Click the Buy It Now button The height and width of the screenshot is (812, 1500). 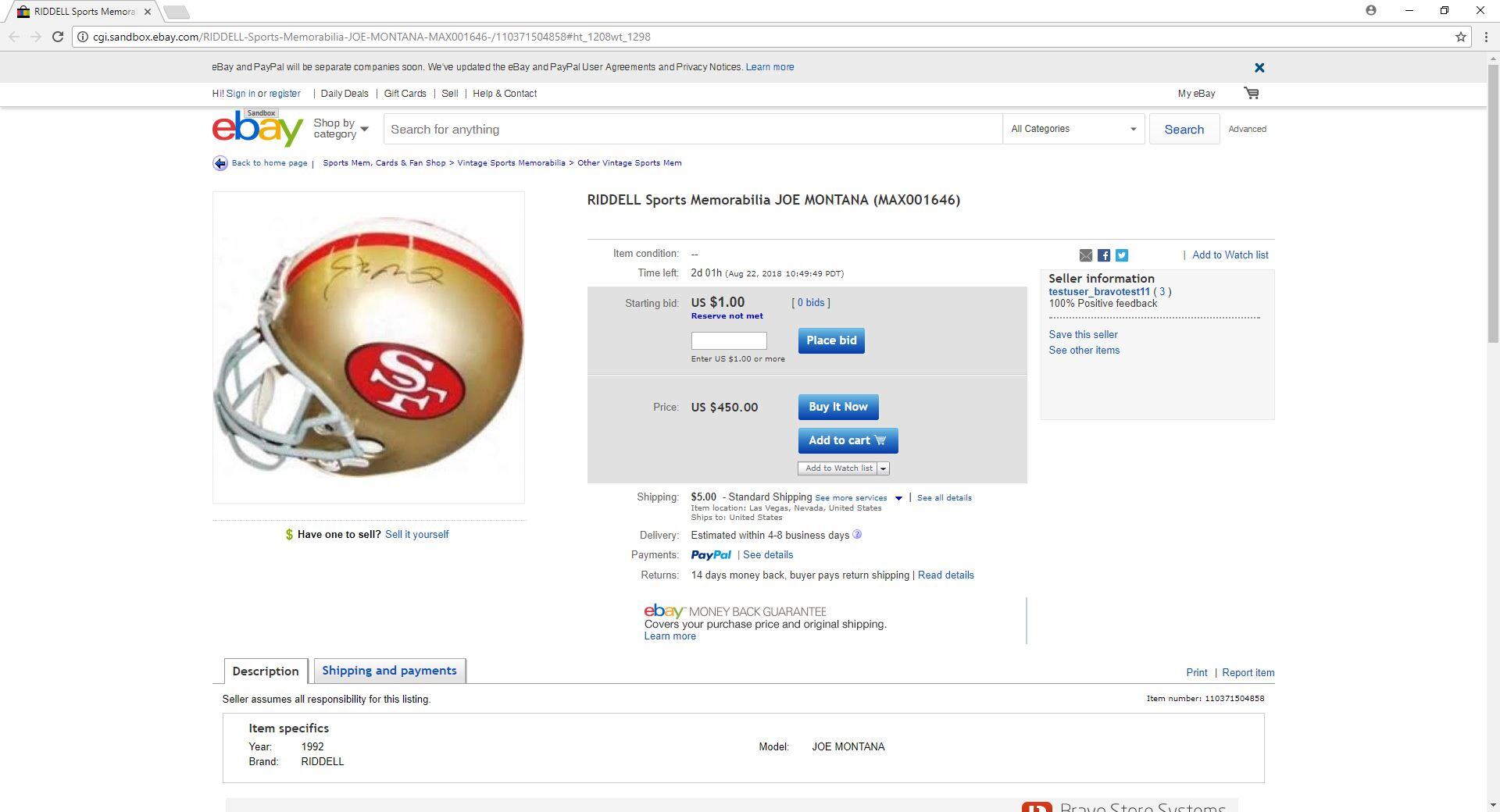click(838, 407)
